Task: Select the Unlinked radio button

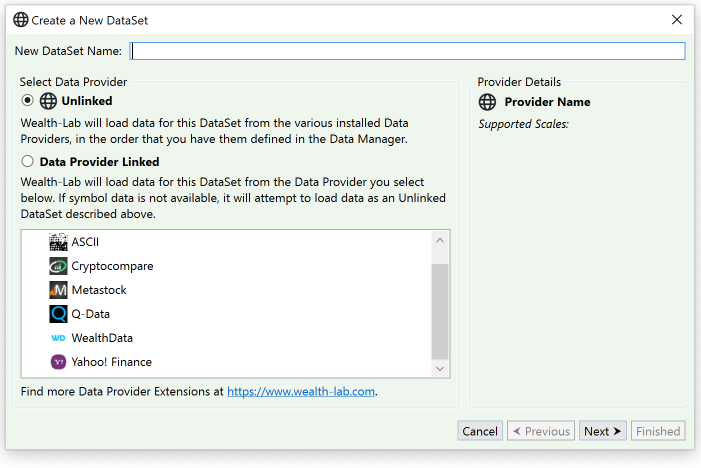Action: click(27, 101)
